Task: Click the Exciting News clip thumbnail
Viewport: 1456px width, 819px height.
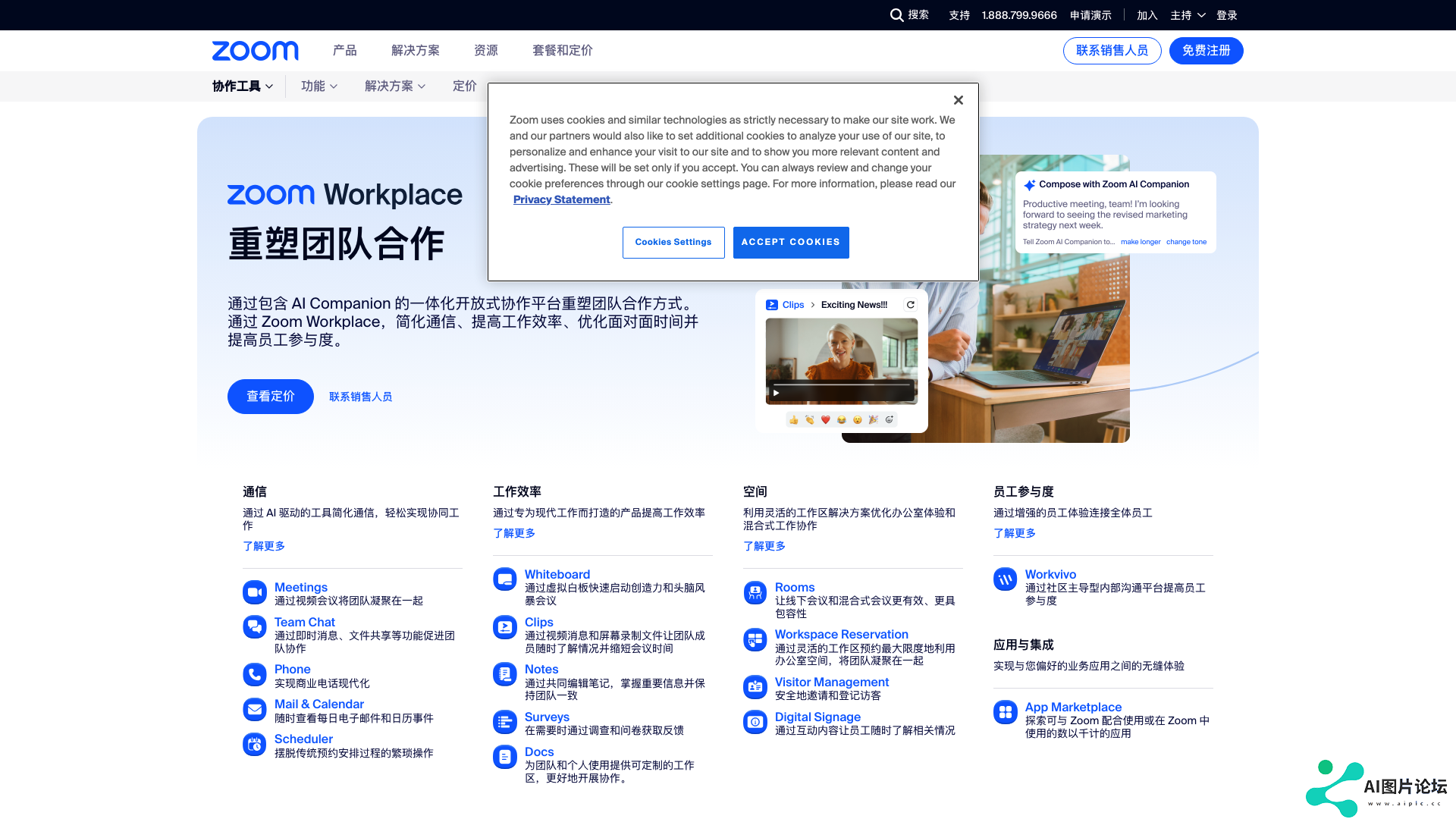Action: coord(842,361)
